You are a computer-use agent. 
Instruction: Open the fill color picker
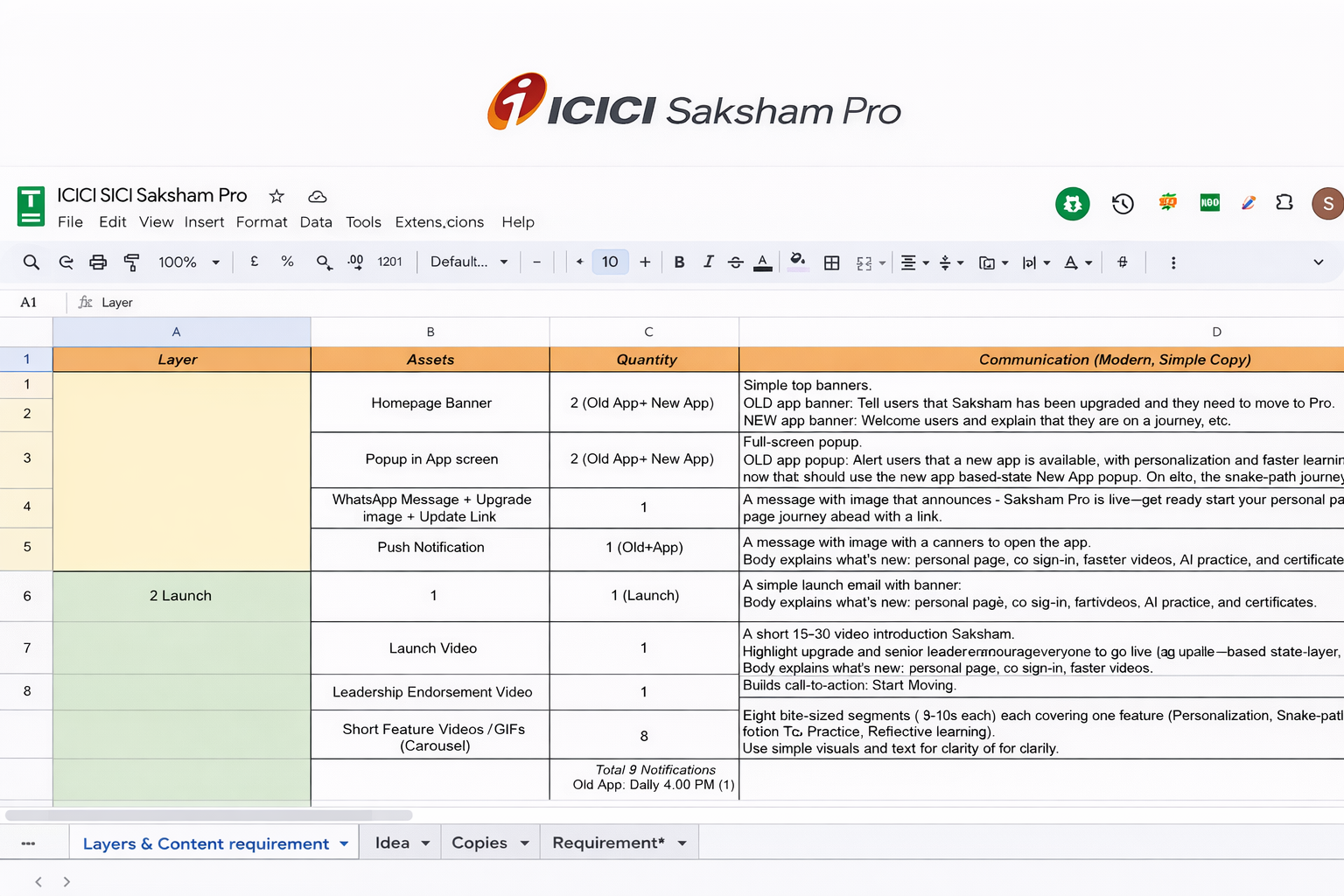point(797,262)
